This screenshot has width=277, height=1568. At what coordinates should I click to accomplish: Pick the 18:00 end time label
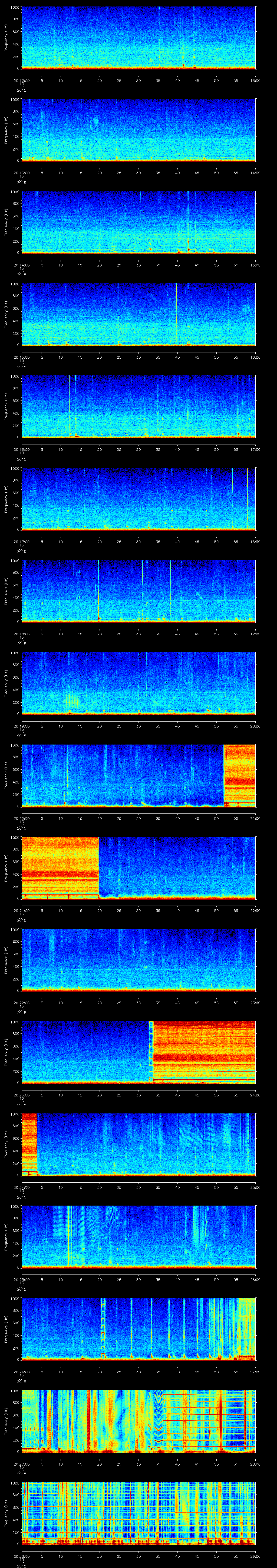click(x=255, y=542)
